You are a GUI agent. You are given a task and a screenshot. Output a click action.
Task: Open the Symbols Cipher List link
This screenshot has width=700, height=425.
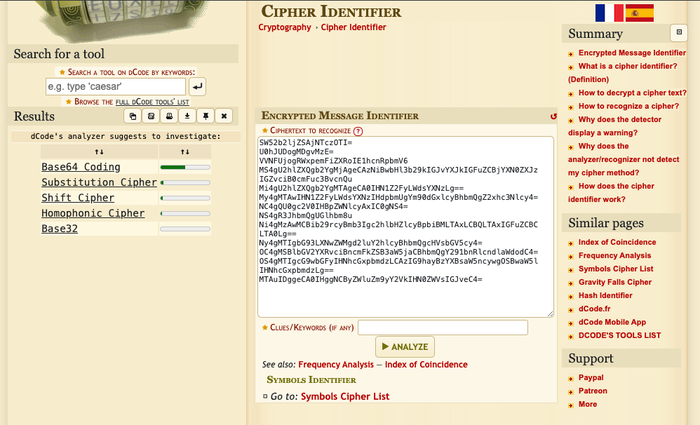pyautogui.click(x=345, y=397)
